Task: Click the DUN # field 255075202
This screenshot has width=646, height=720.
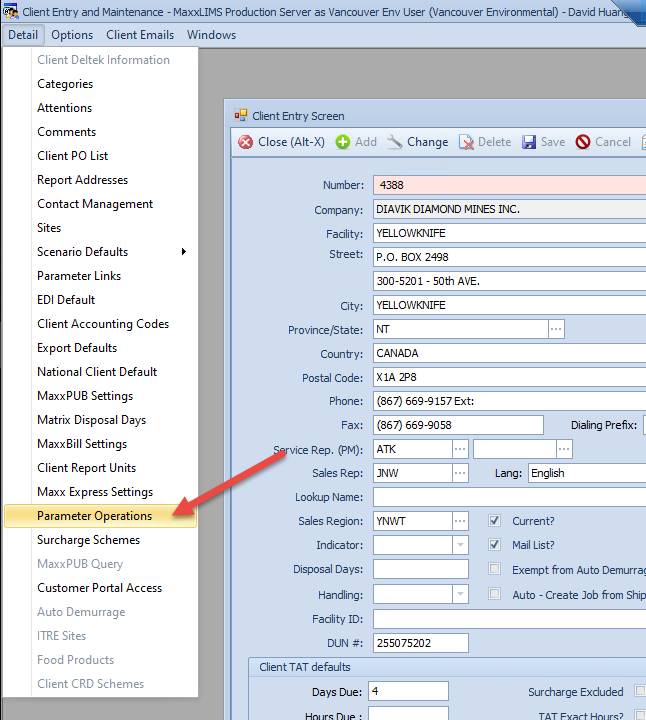Action: coord(421,643)
